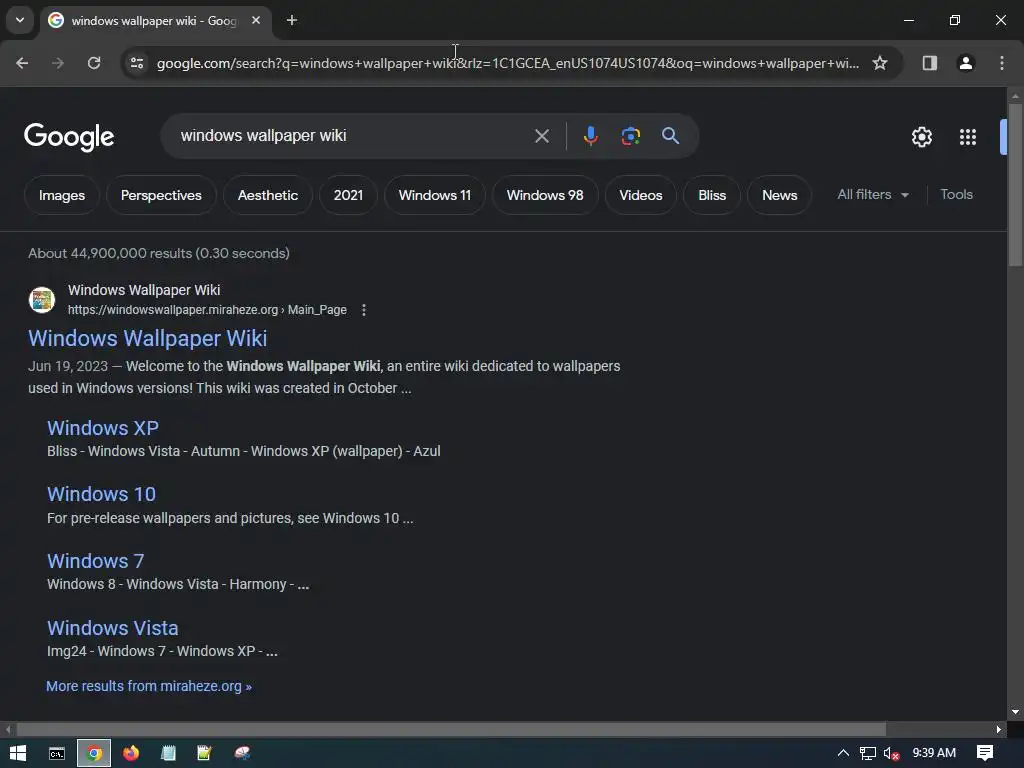
Task: Click the muted volume tray icon
Action: 891,753
